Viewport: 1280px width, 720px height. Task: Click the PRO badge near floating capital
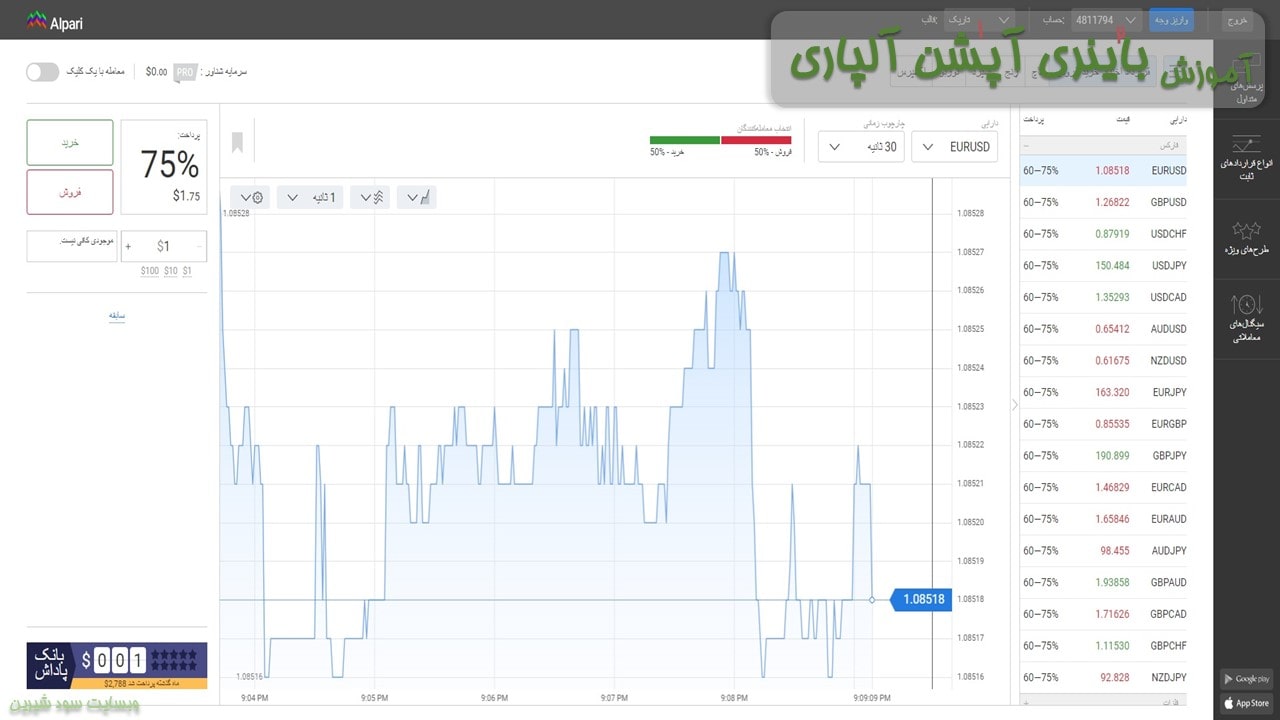click(x=185, y=72)
